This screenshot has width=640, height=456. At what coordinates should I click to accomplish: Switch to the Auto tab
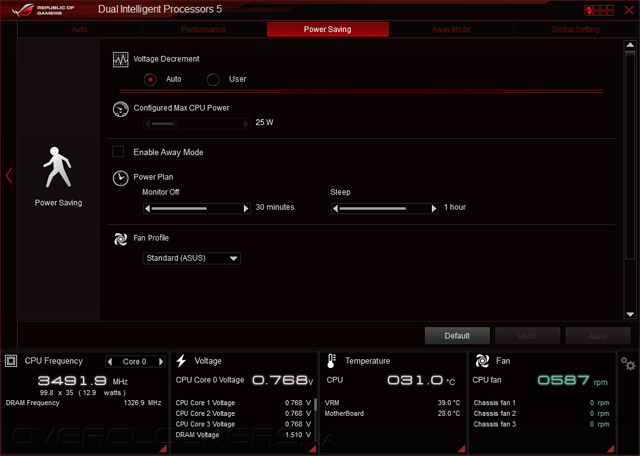[79, 29]
